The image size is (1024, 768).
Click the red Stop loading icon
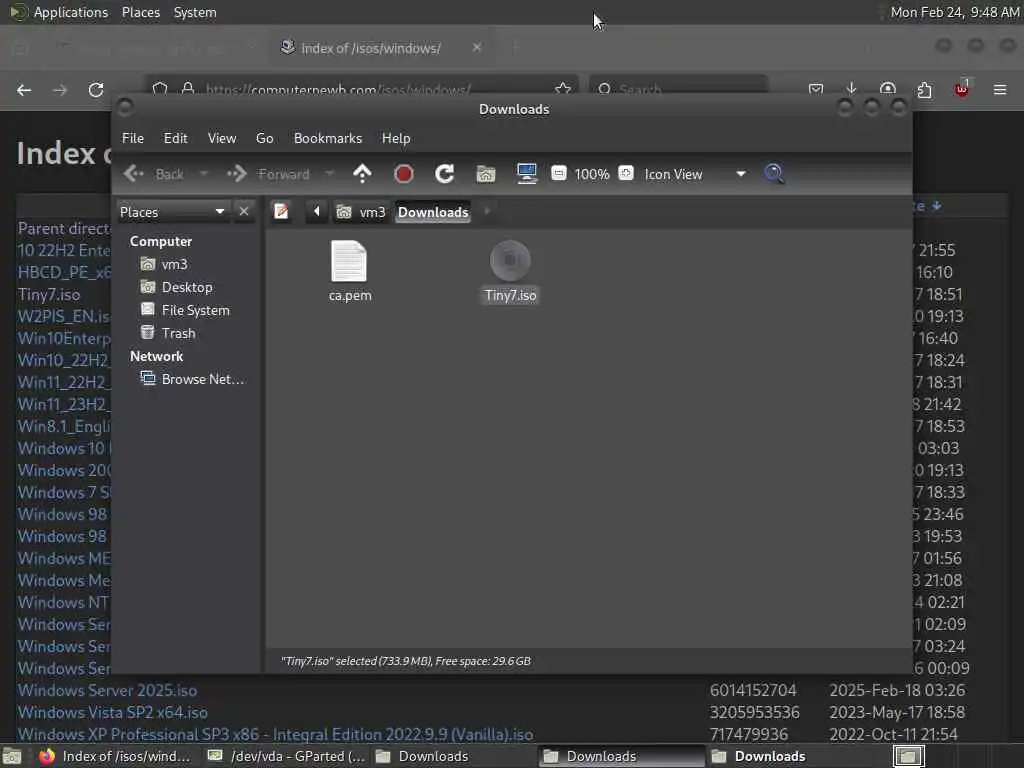[x=404, y=174]
